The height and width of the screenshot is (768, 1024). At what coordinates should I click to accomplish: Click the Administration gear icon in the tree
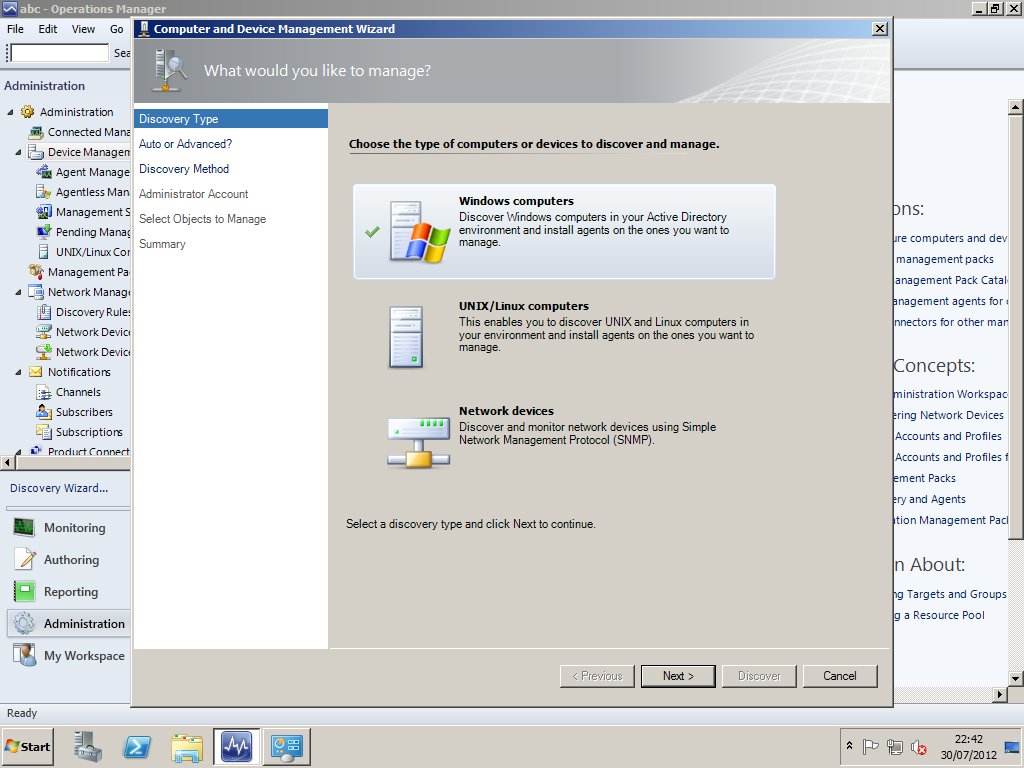27,112
